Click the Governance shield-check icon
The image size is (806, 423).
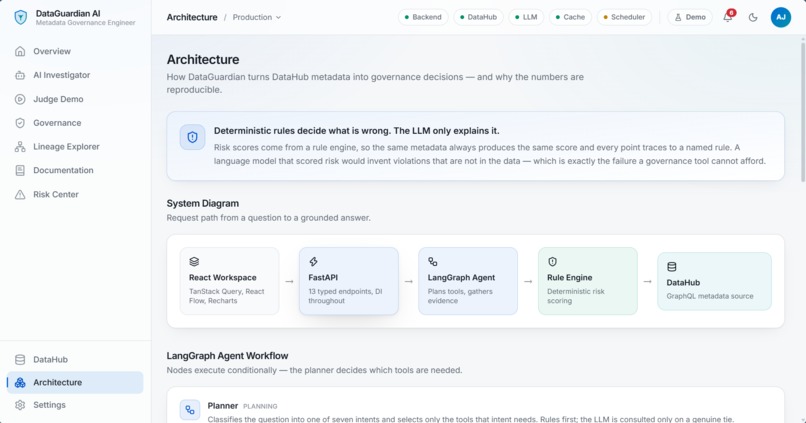tap(20, 123)
